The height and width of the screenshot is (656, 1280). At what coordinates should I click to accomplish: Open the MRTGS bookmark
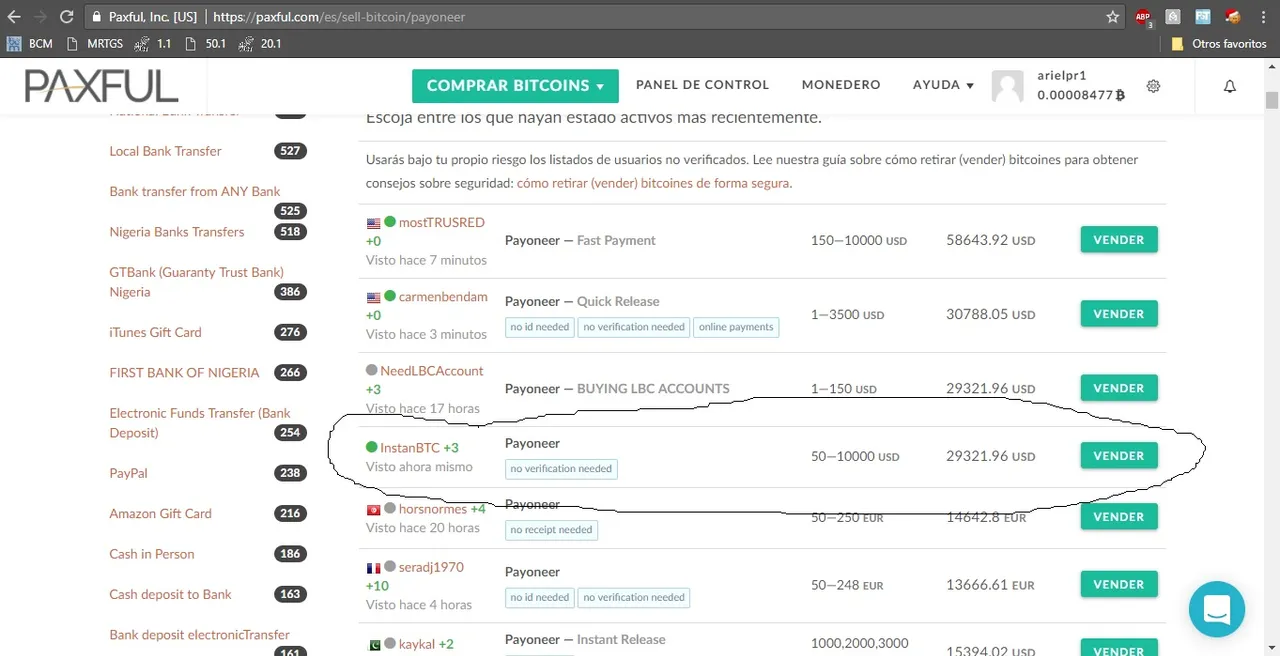(x=96, y=44)
